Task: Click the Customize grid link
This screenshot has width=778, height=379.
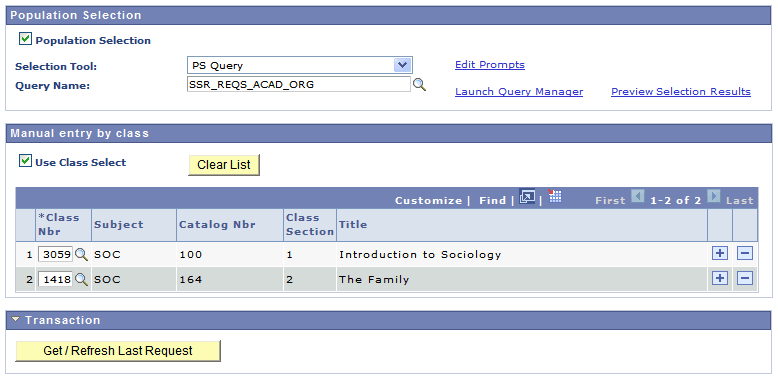Action: point(428,200)
